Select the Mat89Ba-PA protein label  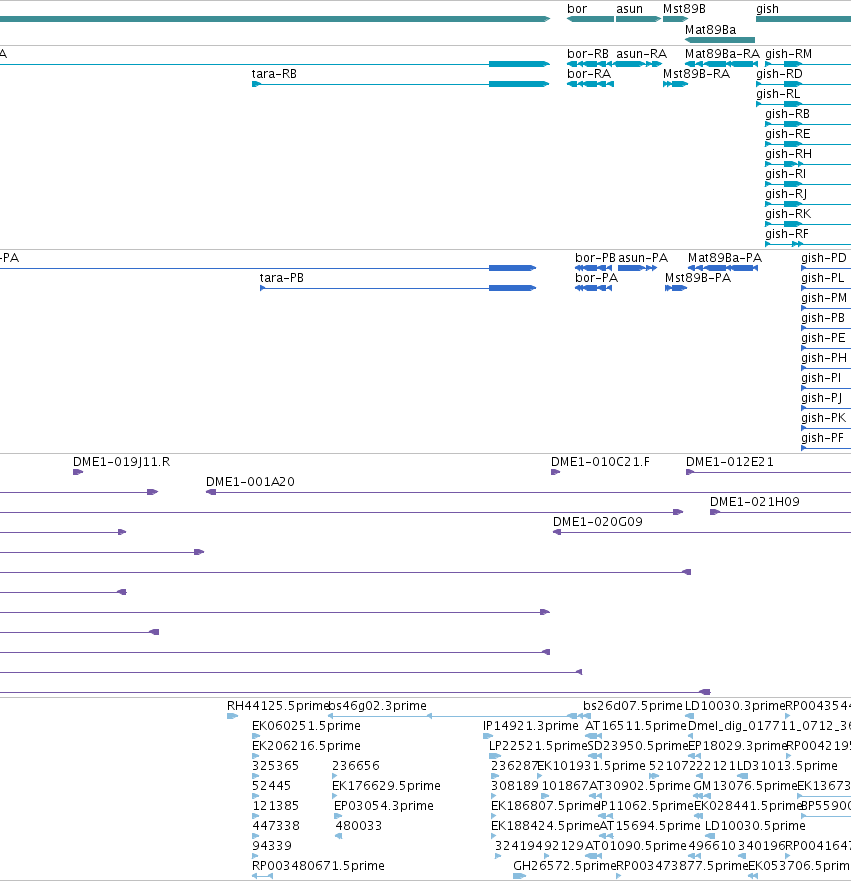(725, 258)
